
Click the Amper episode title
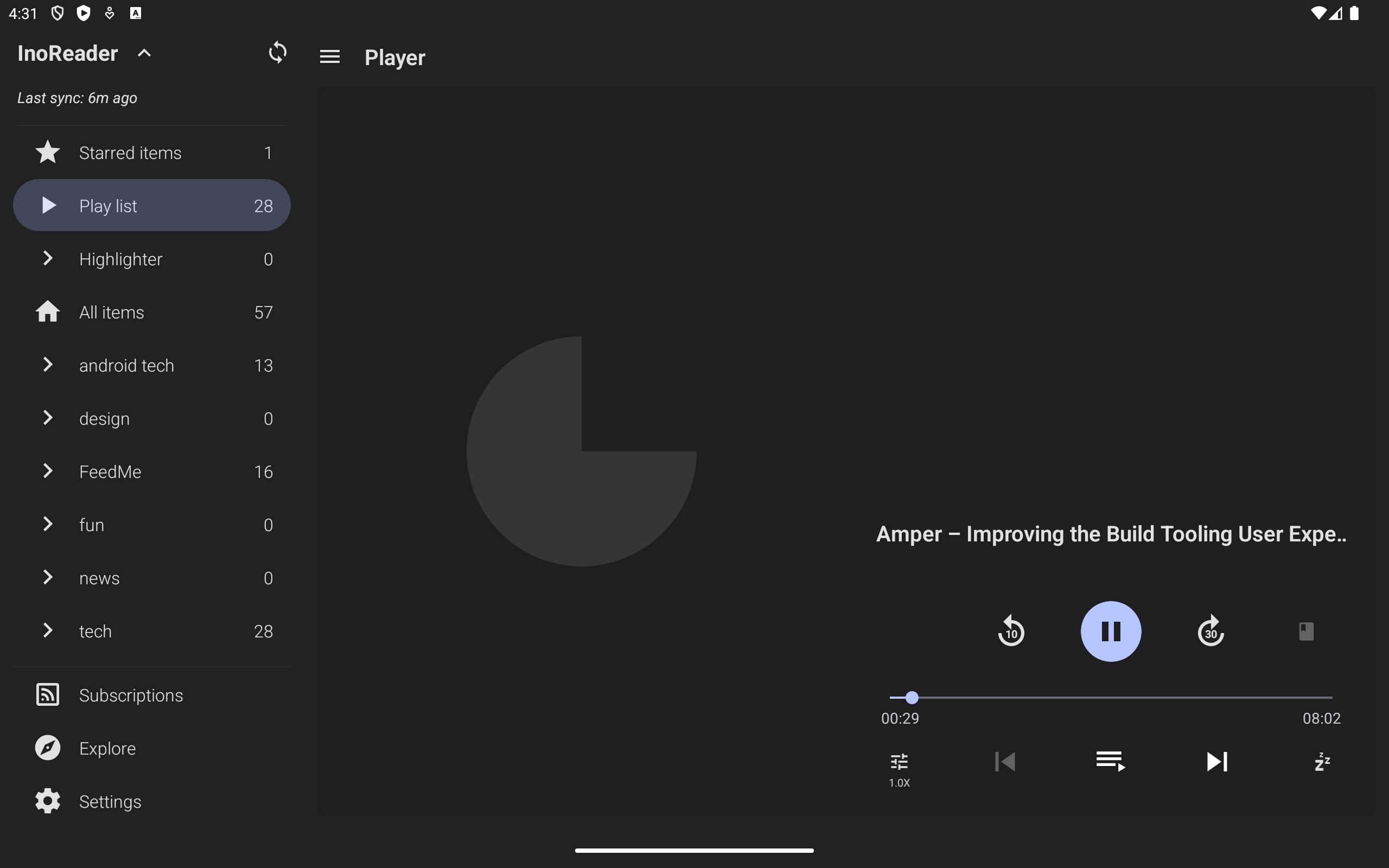1111,534
